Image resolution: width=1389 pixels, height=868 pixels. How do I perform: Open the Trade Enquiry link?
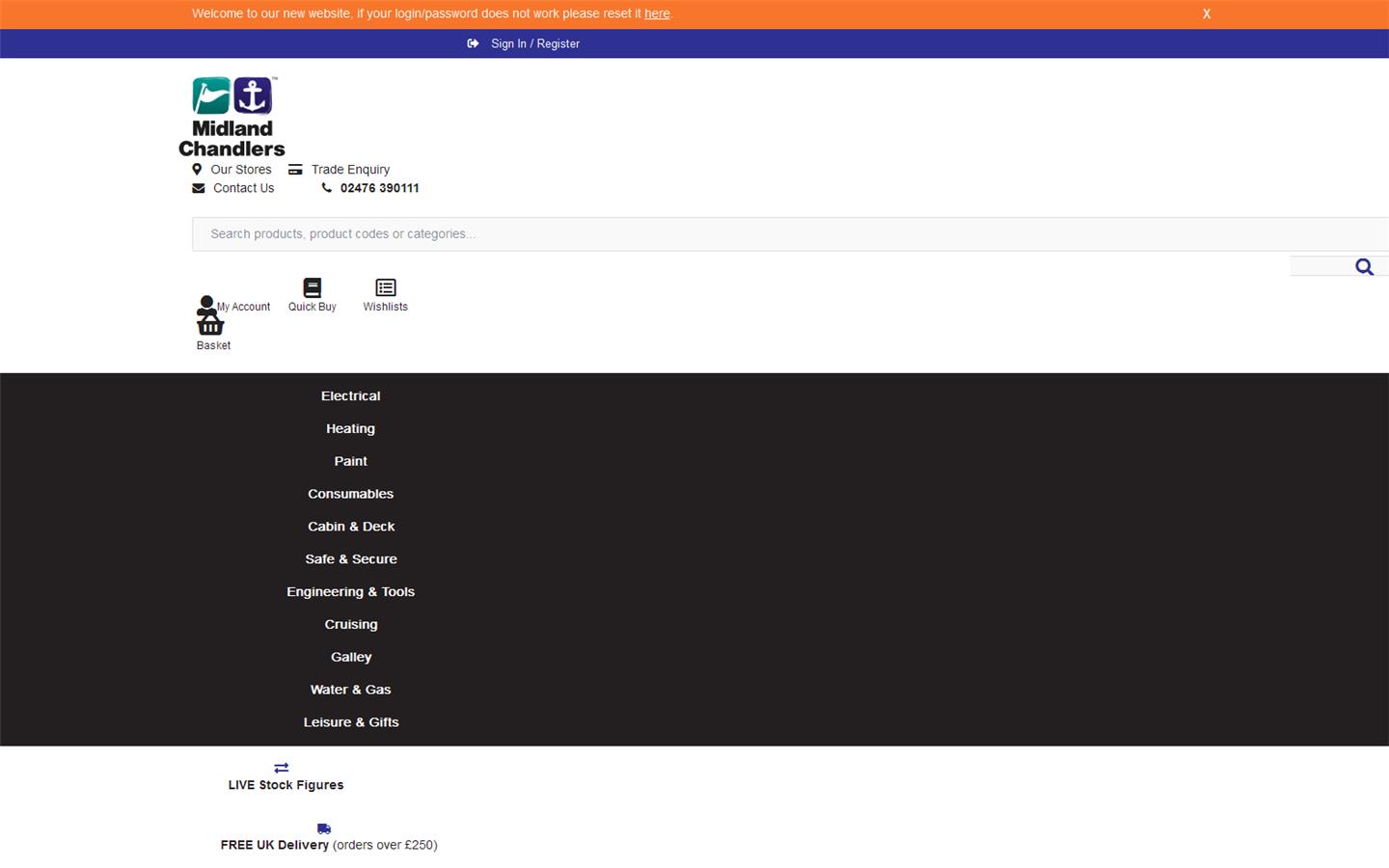[x=350, y=170]
